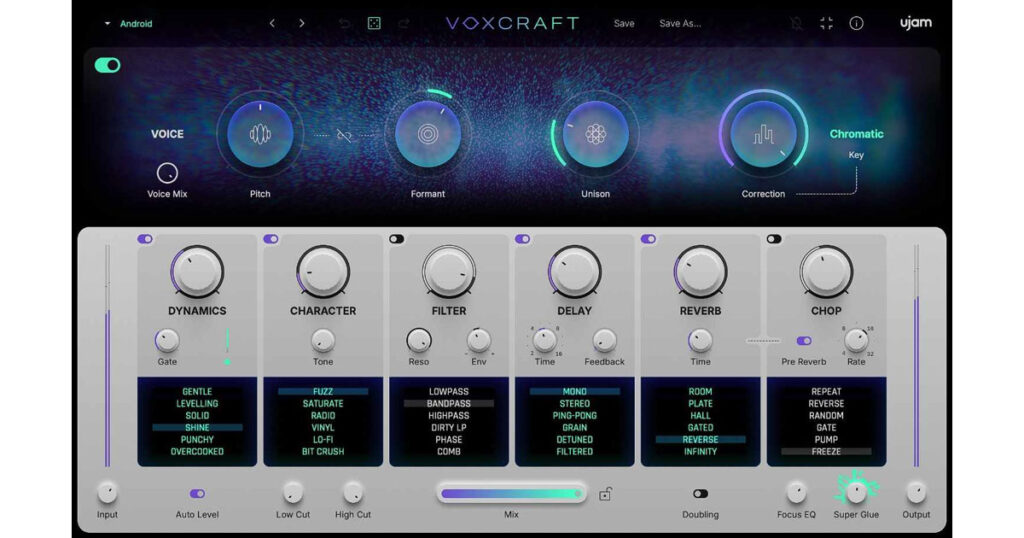The width and height of the screenshot is (1024, 538).
Task: Click the randomize dice icon
Action: point(374,24)
